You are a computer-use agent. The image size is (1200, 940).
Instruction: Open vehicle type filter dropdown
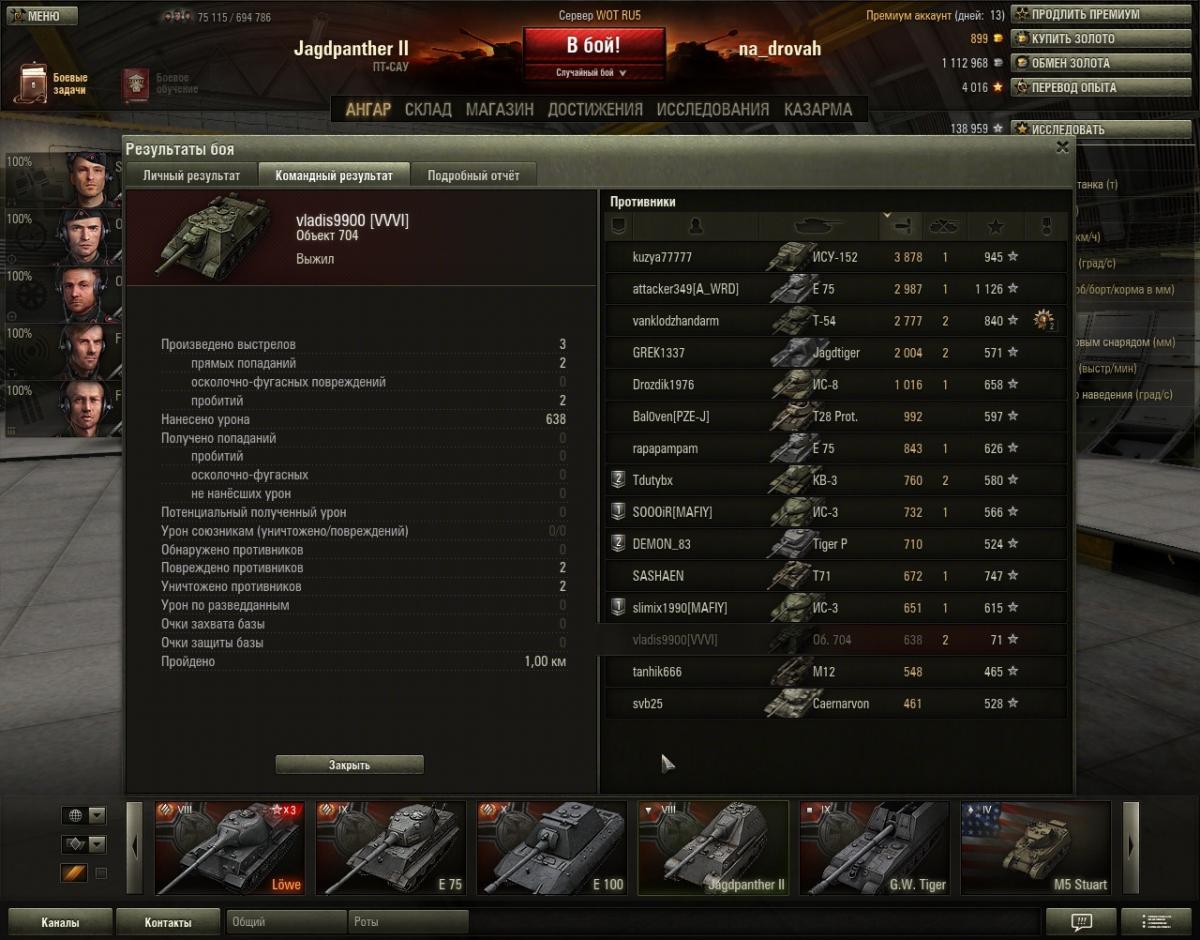coord(84,845)
